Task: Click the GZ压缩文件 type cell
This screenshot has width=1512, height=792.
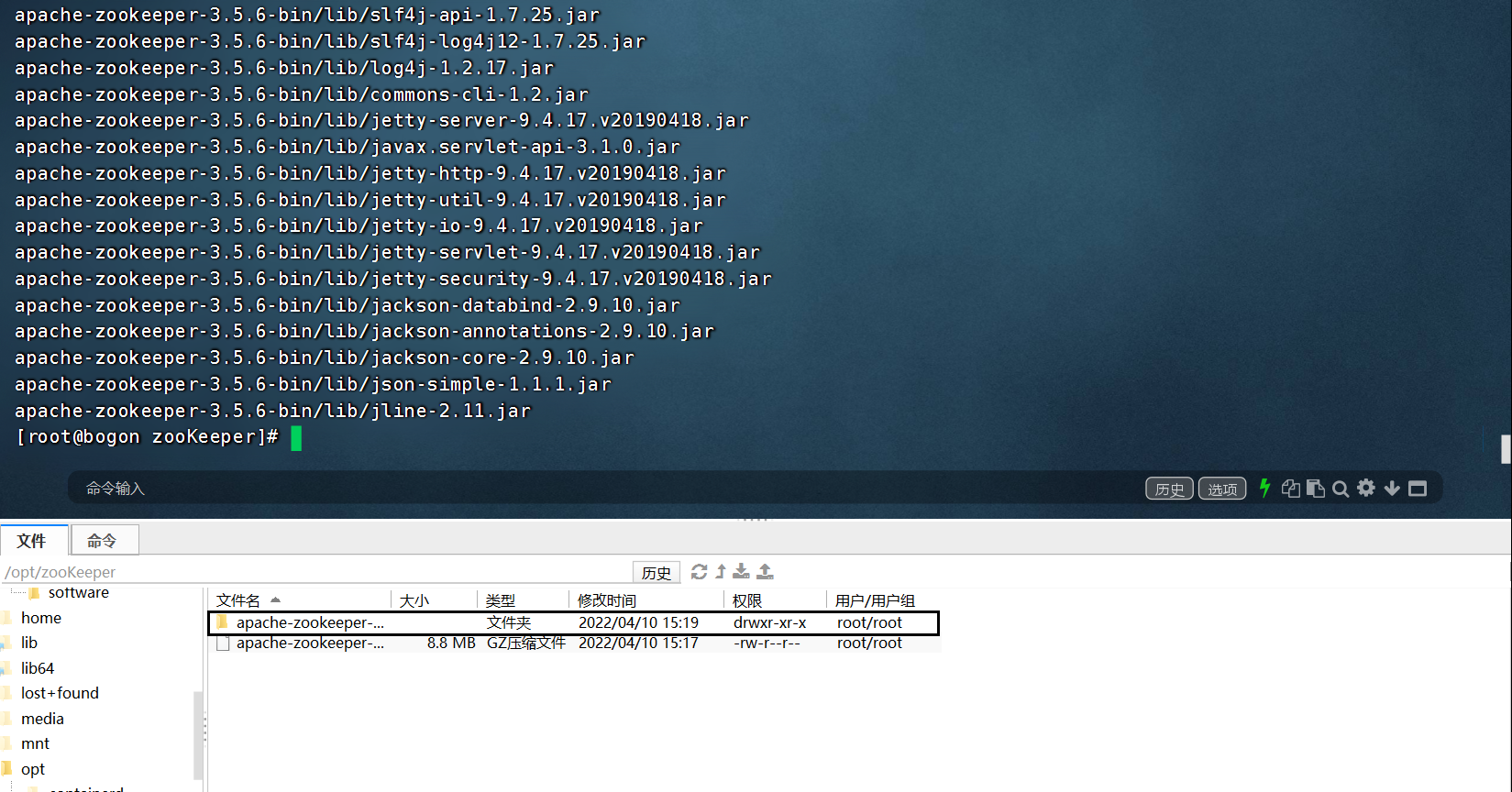Action: [526, 643]
